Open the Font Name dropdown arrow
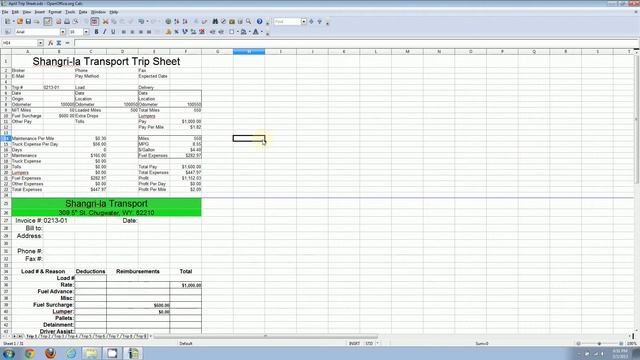This screenshot has height=360, width=640. coord(63,32)
